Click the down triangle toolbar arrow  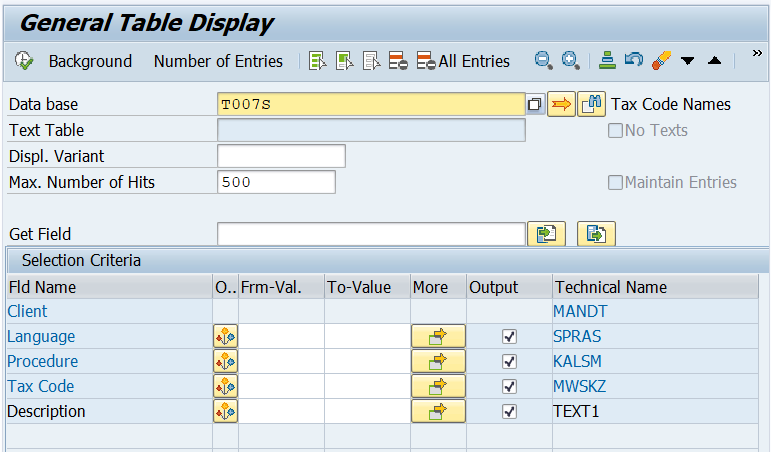tap(687, 61)
